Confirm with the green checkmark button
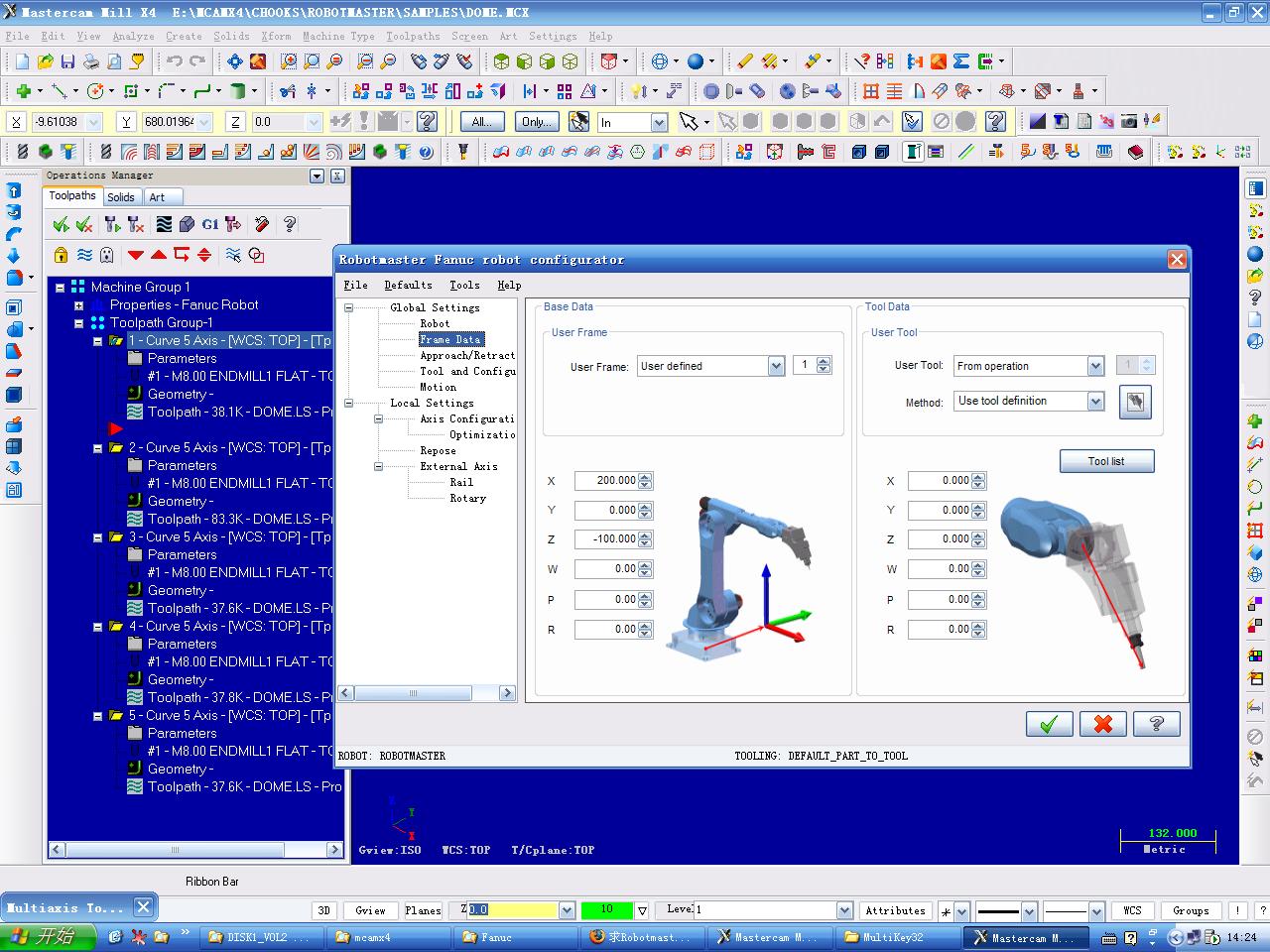1270x952 pixels. (x=1049, y=724)
